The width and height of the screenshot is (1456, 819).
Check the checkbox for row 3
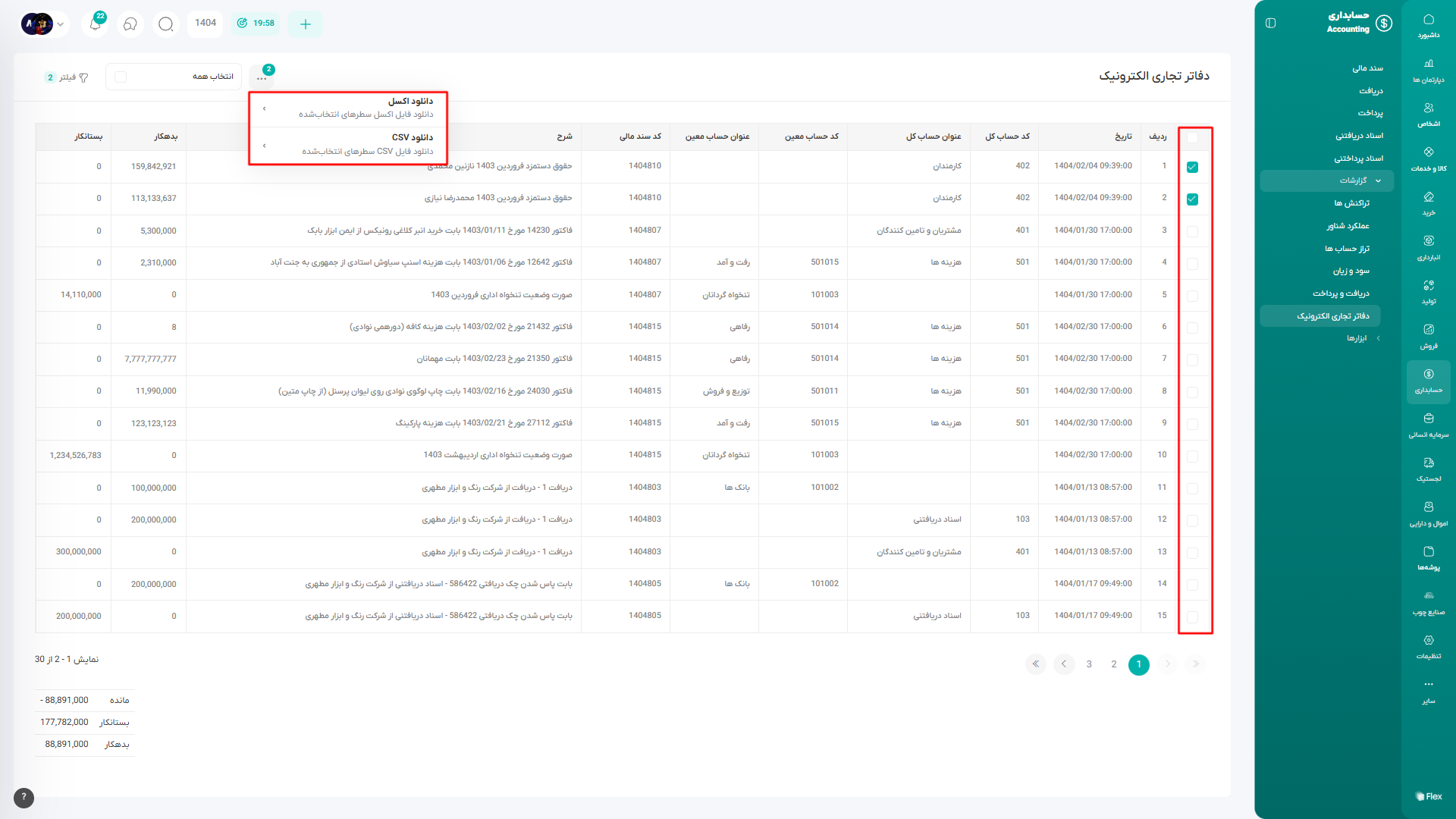pyautogui.click(x=1192, y=231)
